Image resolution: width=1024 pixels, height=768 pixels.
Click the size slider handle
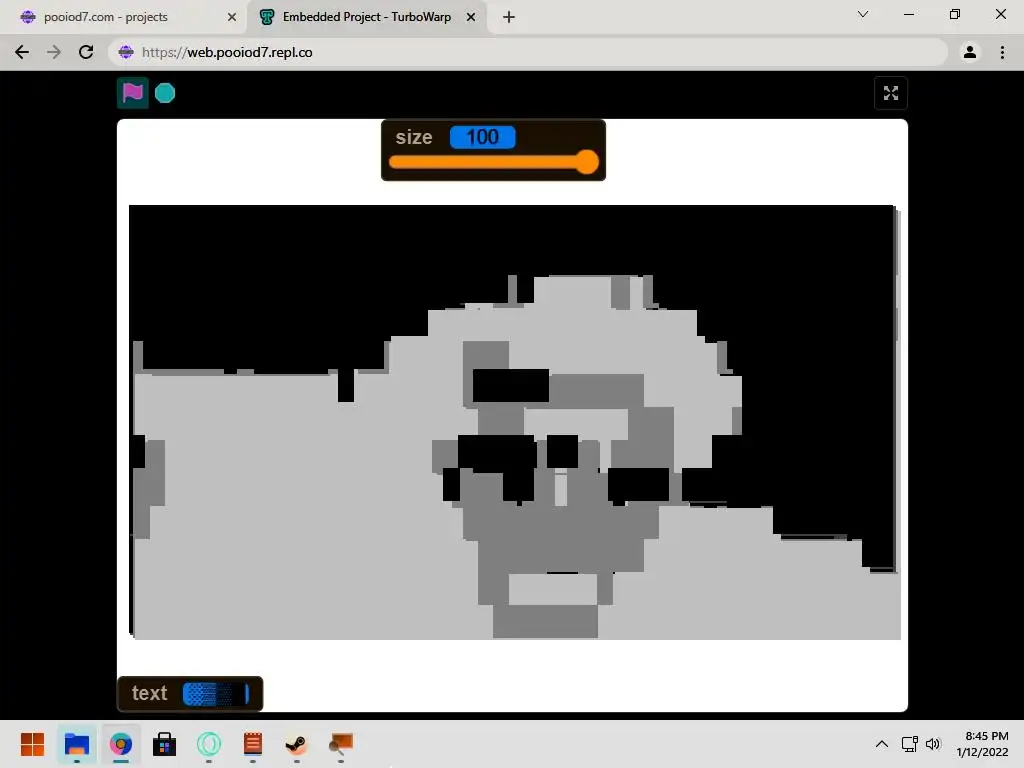click(x=587, y=162)
